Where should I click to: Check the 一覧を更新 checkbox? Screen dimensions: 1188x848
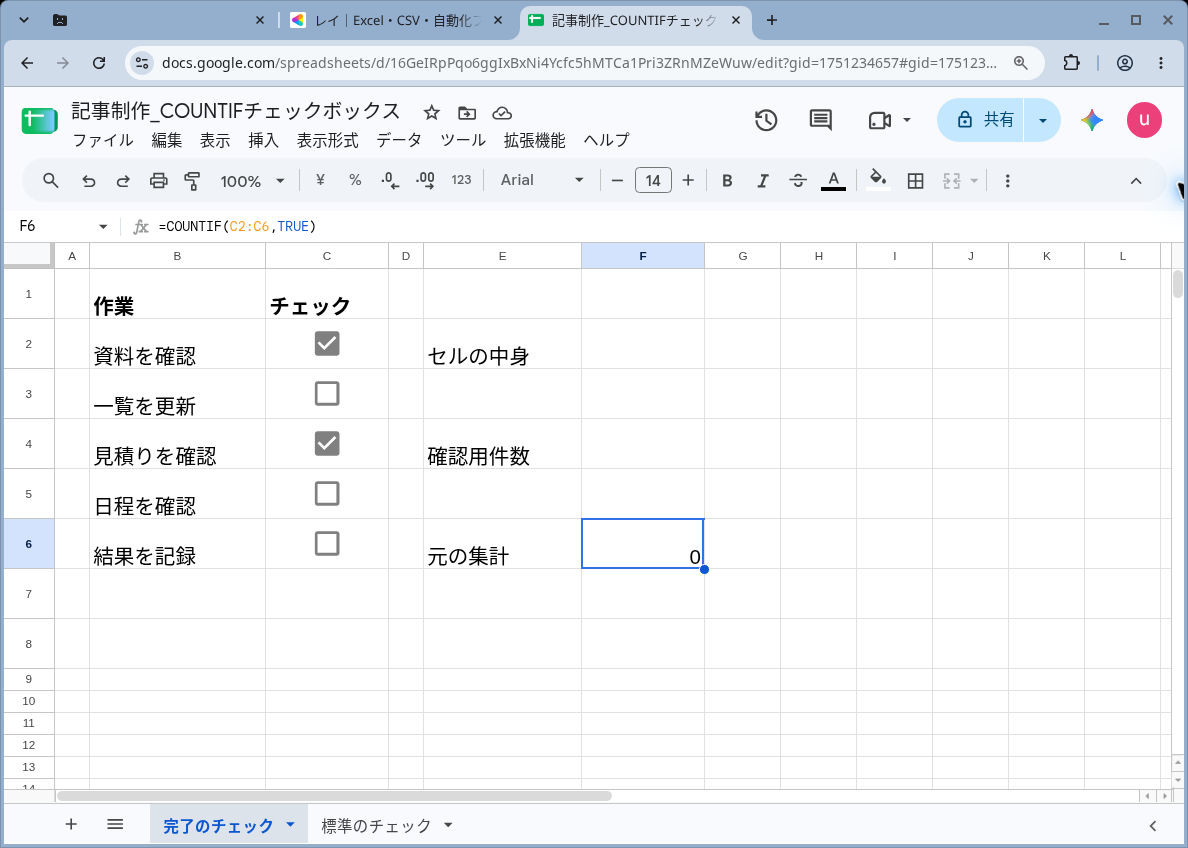pyautogui.click(x=327, y=393)
